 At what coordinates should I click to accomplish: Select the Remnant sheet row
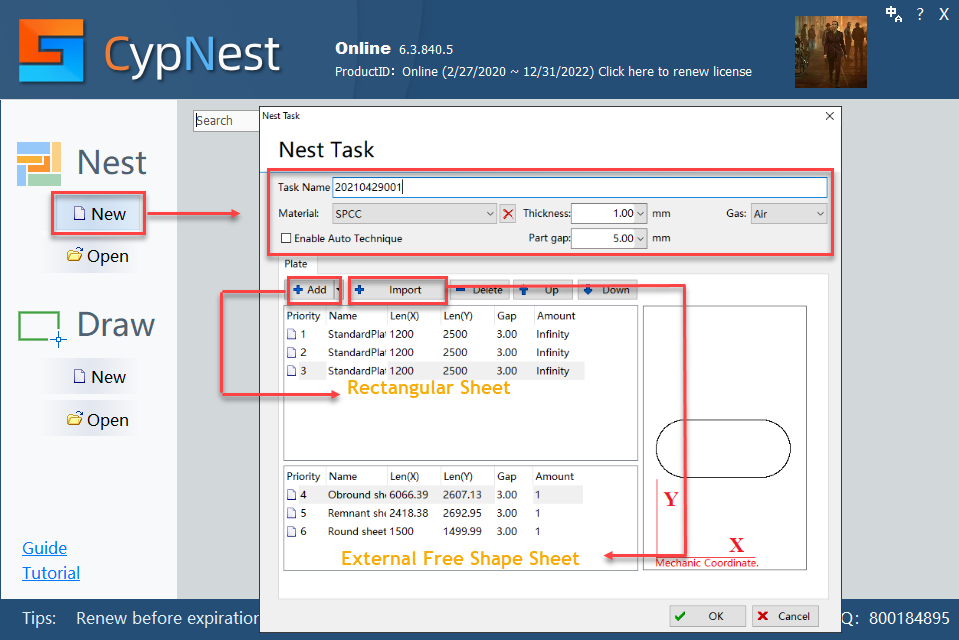coord(434,513)
